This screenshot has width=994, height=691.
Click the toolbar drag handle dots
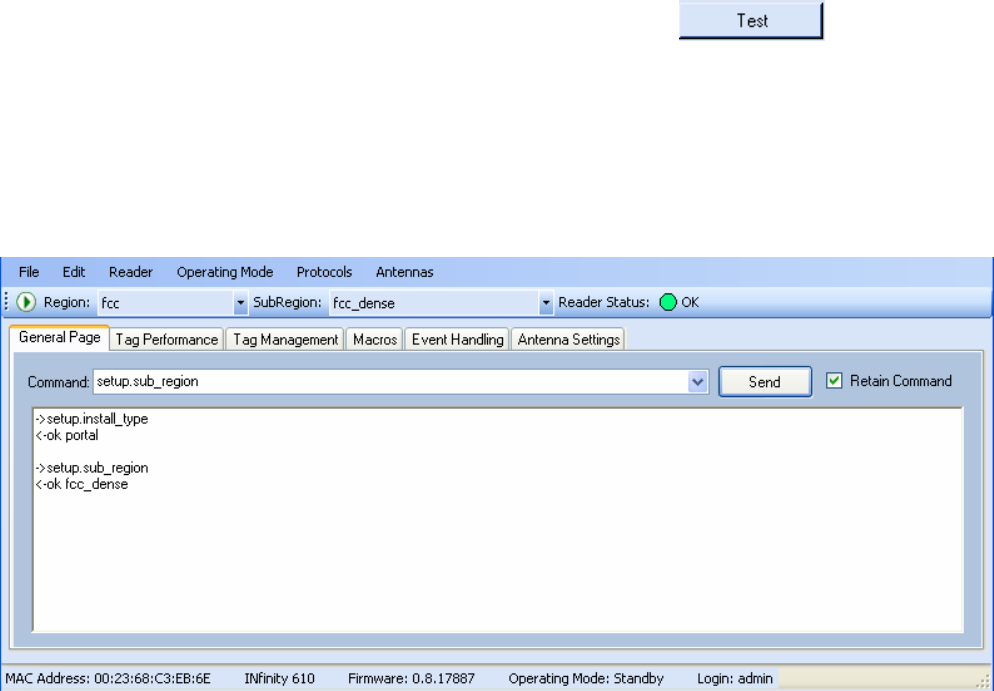6,302
